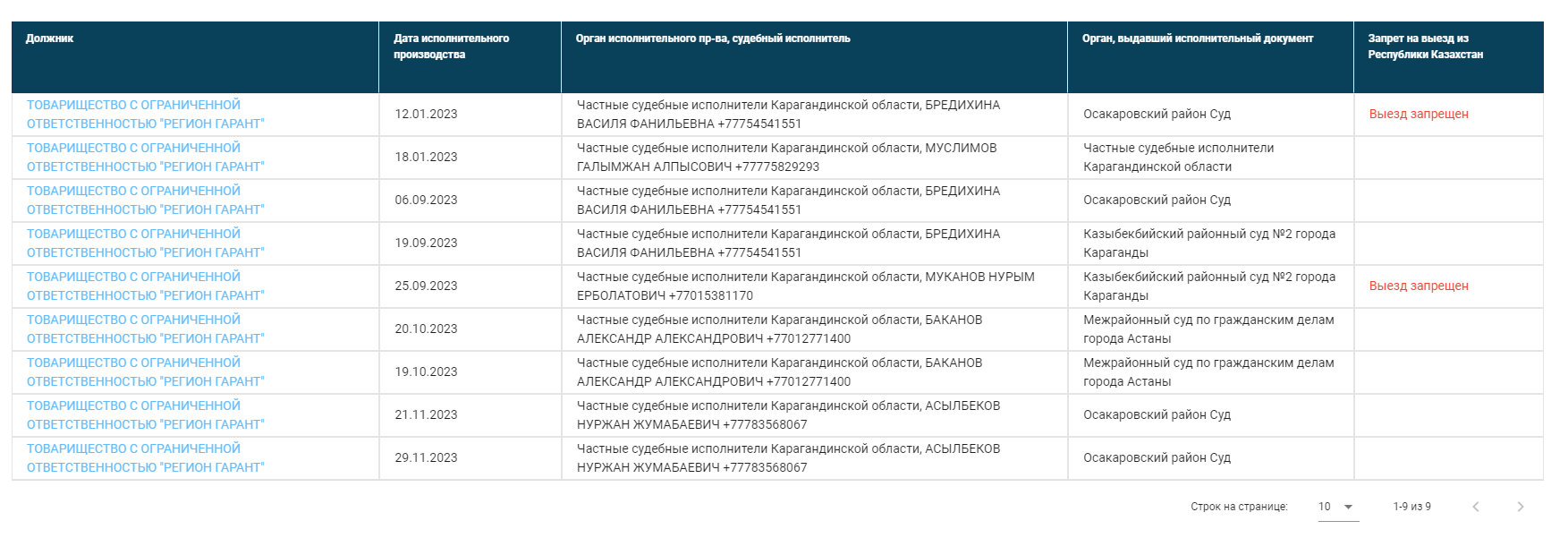Image resolution: width=1568 pixels, height=538 pixels.
Task: Open debtor link for 29.11.2023 entry
Action: point(145,458)
